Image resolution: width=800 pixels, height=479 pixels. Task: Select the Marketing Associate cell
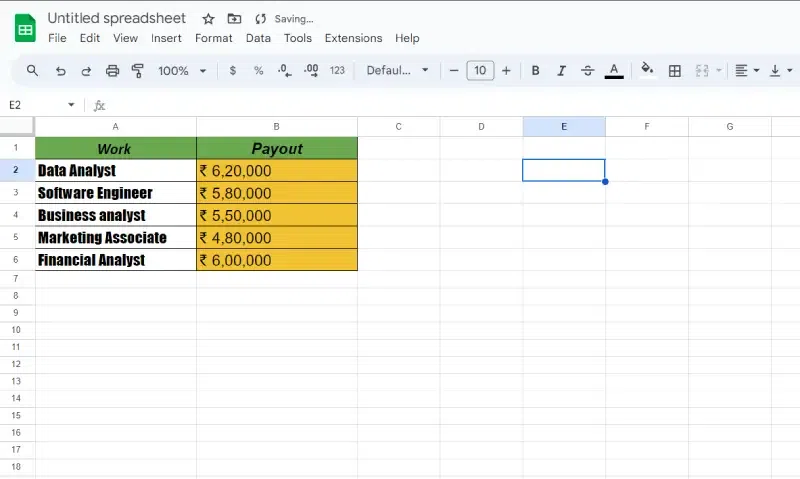click(x=116, y=238)
